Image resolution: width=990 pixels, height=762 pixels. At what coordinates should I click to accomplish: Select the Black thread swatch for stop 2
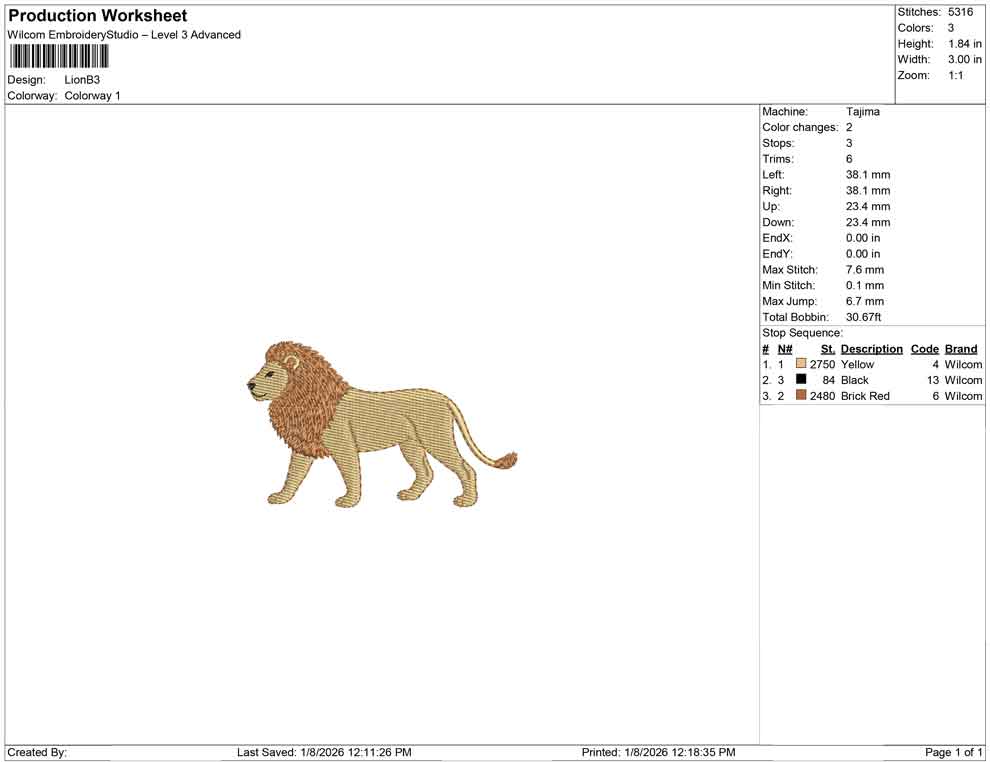(800, 380)
